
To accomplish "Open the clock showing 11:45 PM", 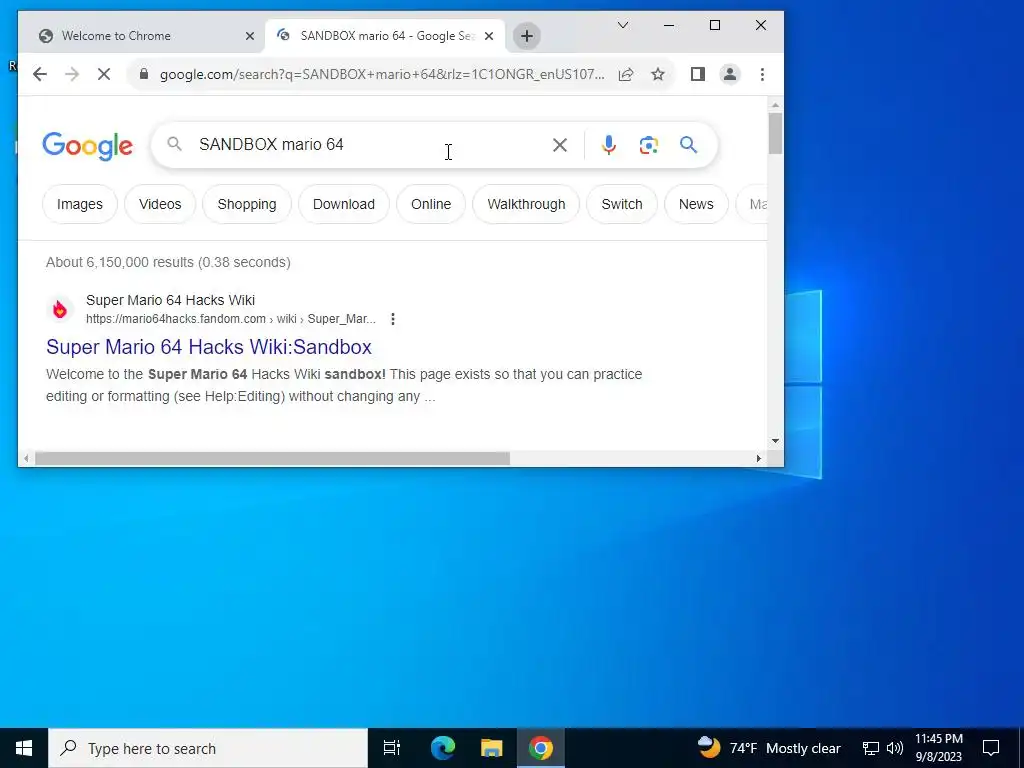I will [938, 748].
